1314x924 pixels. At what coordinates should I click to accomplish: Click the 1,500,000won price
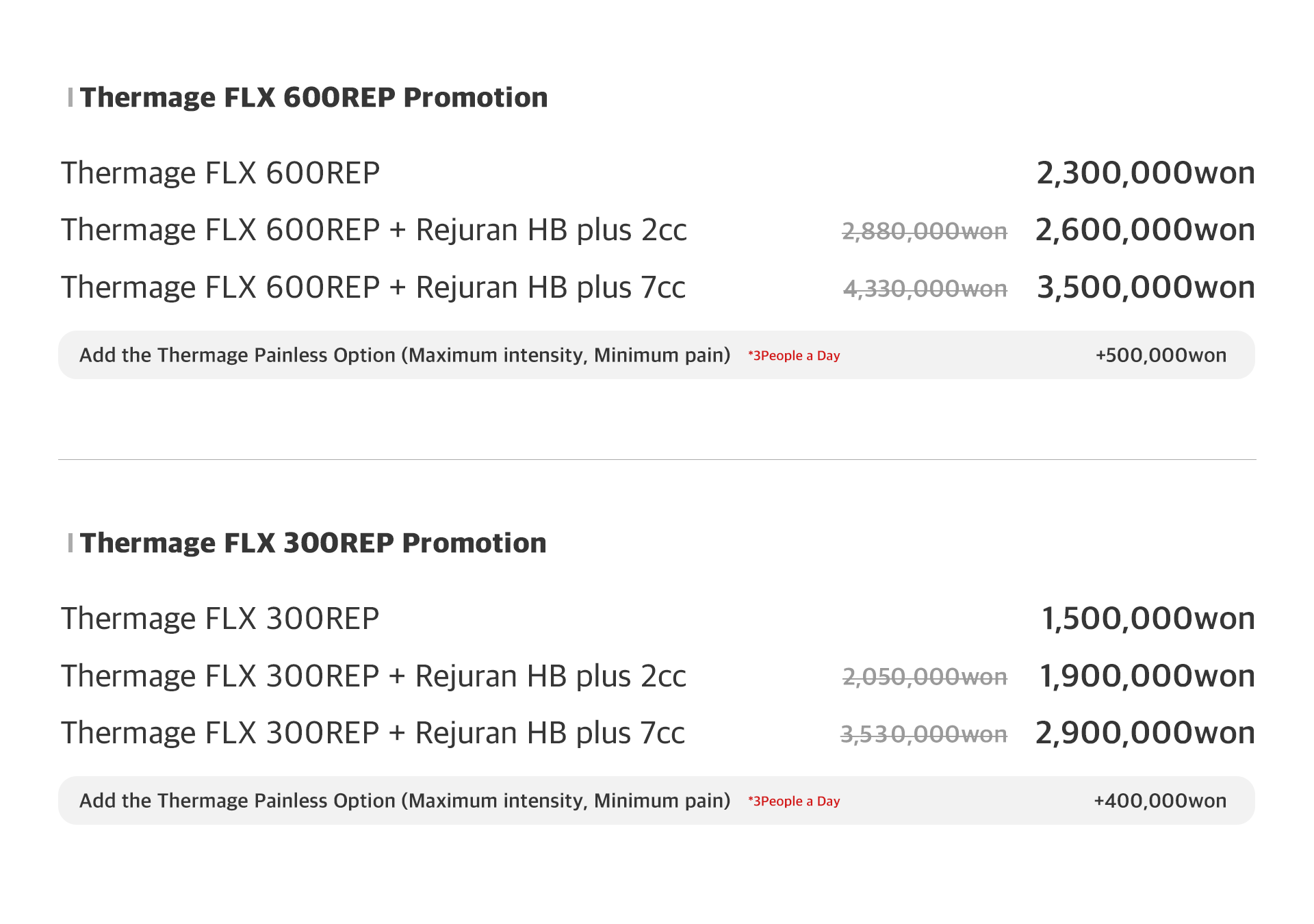click(x=1148, y=619)
